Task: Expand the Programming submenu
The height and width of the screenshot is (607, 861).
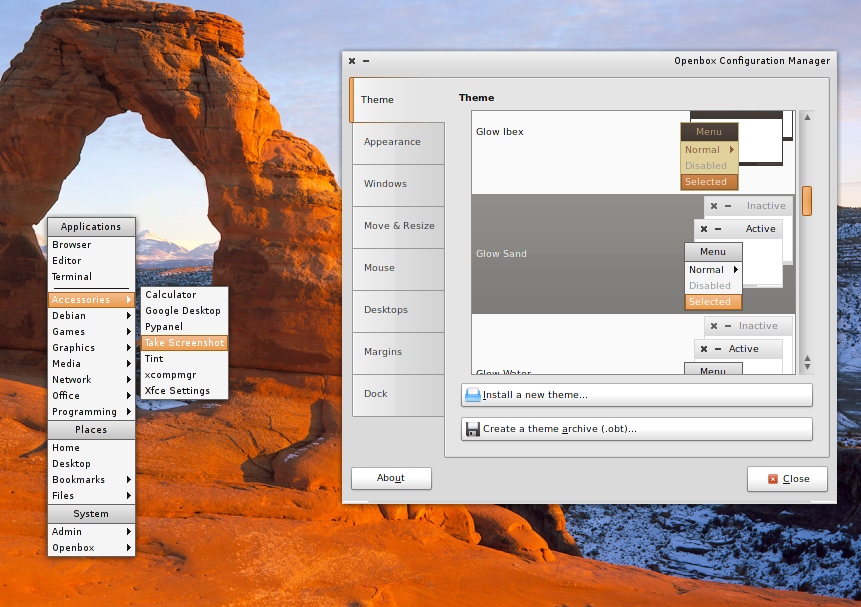Action: pyautogui.click(x=91, y=412)
